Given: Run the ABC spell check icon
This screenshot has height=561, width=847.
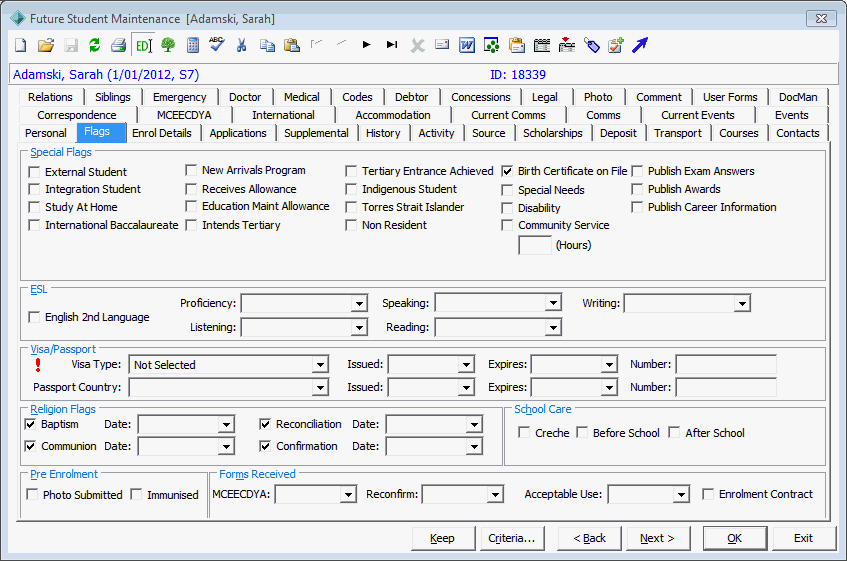Looking at the screenshot, I should coord(217,44).
